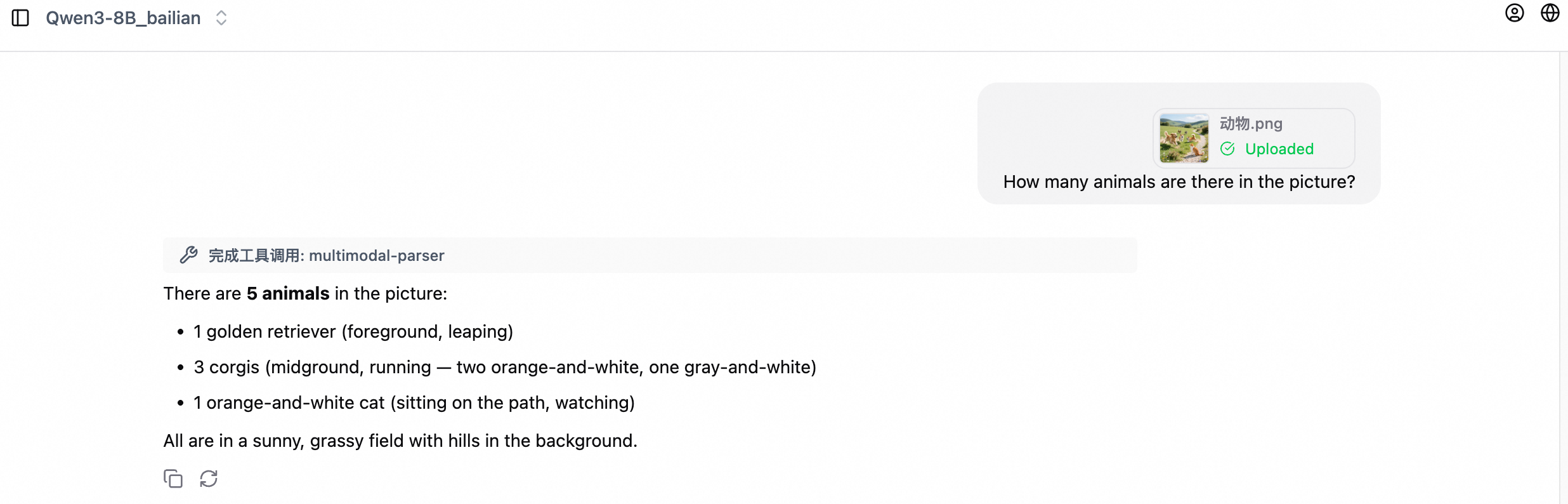Click the golden retriever bullet line
1568x504 pixels.
(353, 332)
